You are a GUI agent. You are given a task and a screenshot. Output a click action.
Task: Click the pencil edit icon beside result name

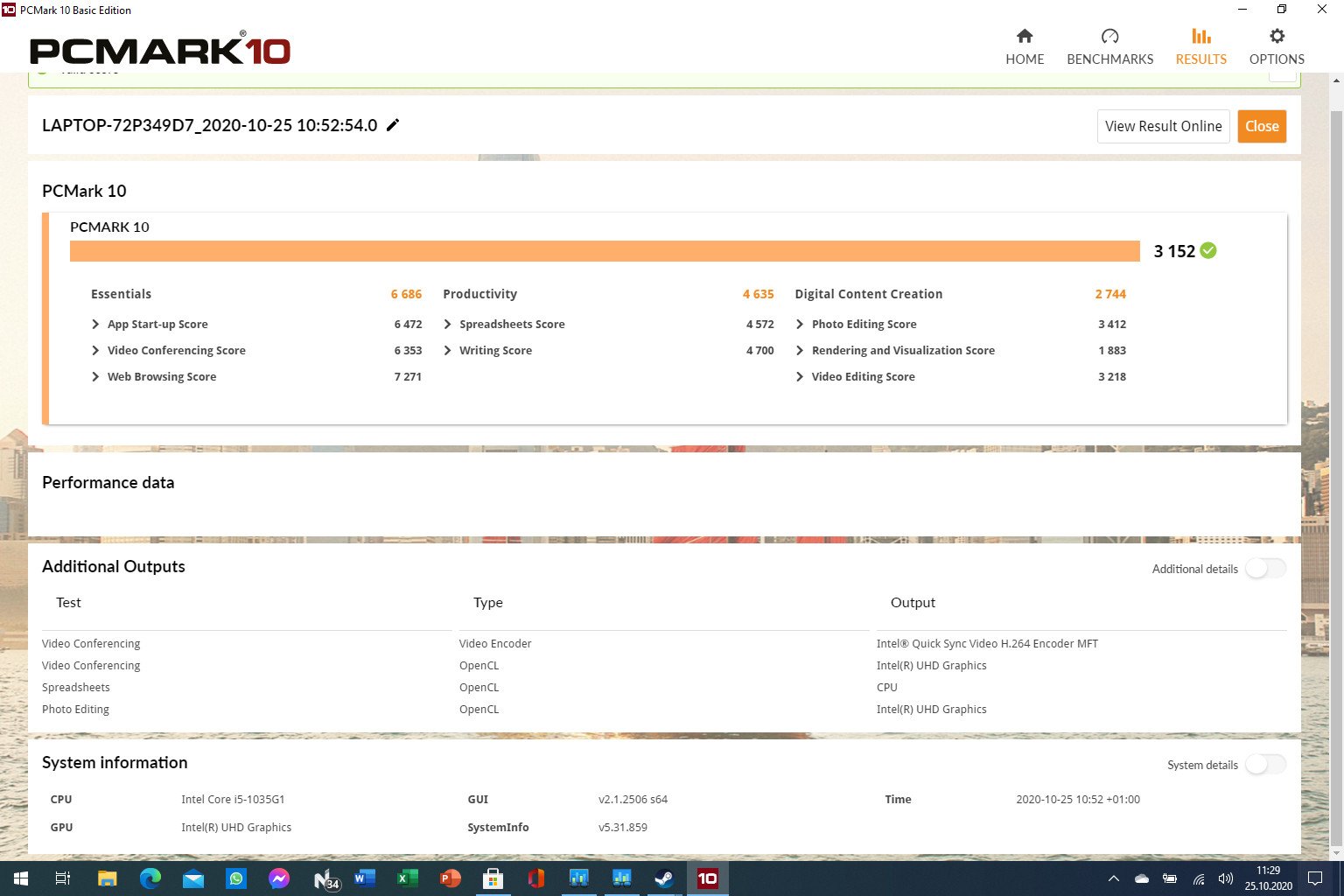393,125
